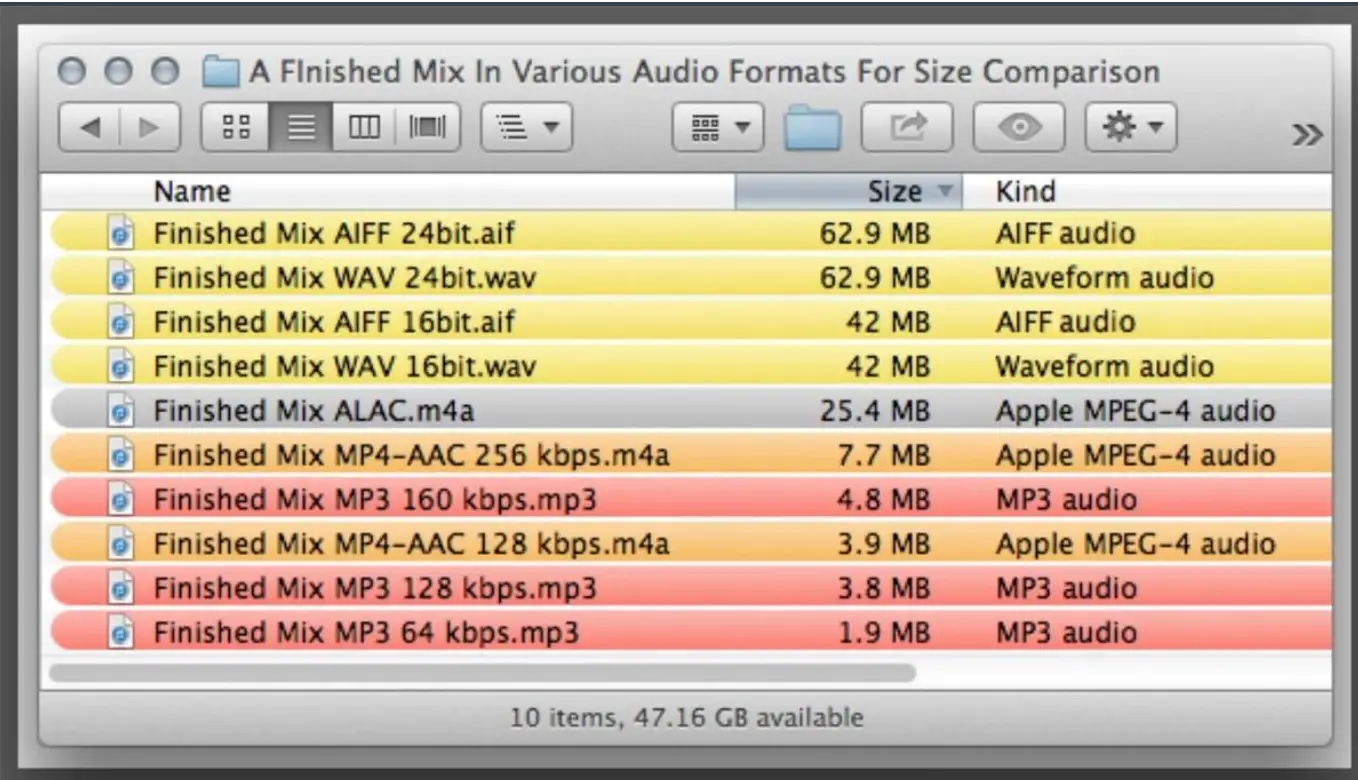Viewport: 1358px width, 780px height.
Task: Go forward using the forward arrow
Action: [x=146, y=127]
